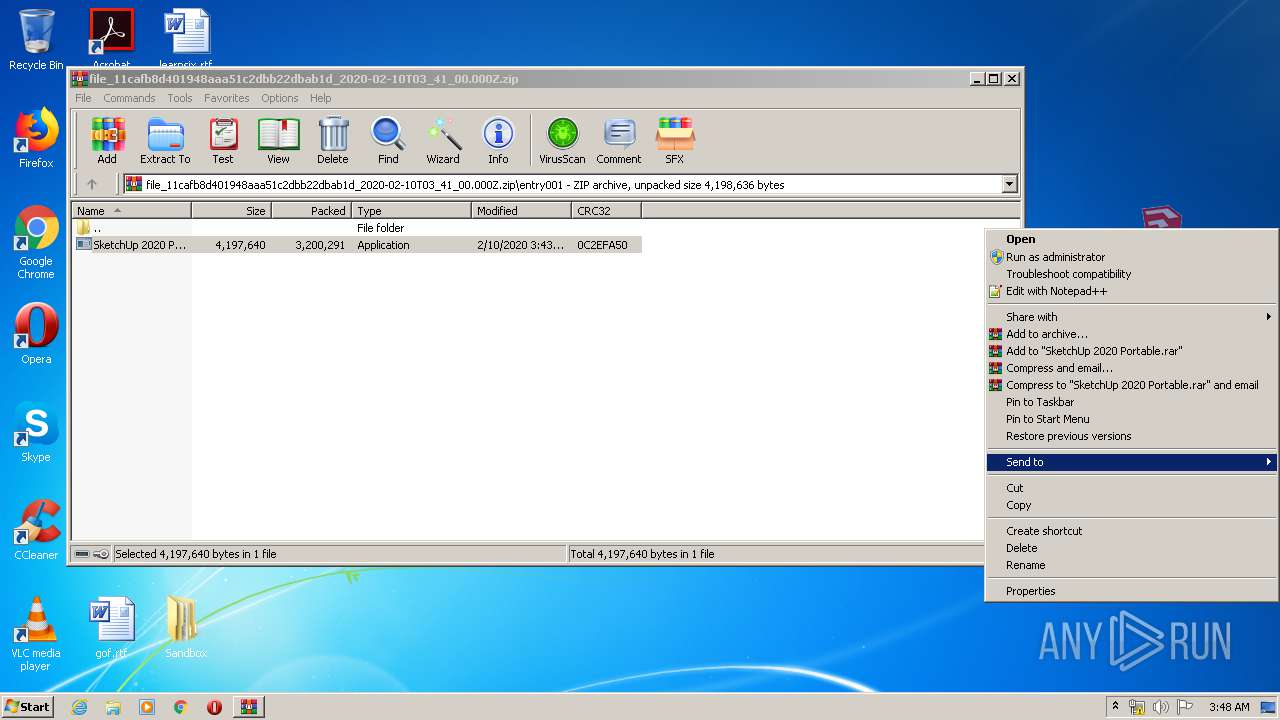Launch Firefox from the desktop
Image resolution: width=1280 pixels, height=720 pixels.
pos(36,138)
